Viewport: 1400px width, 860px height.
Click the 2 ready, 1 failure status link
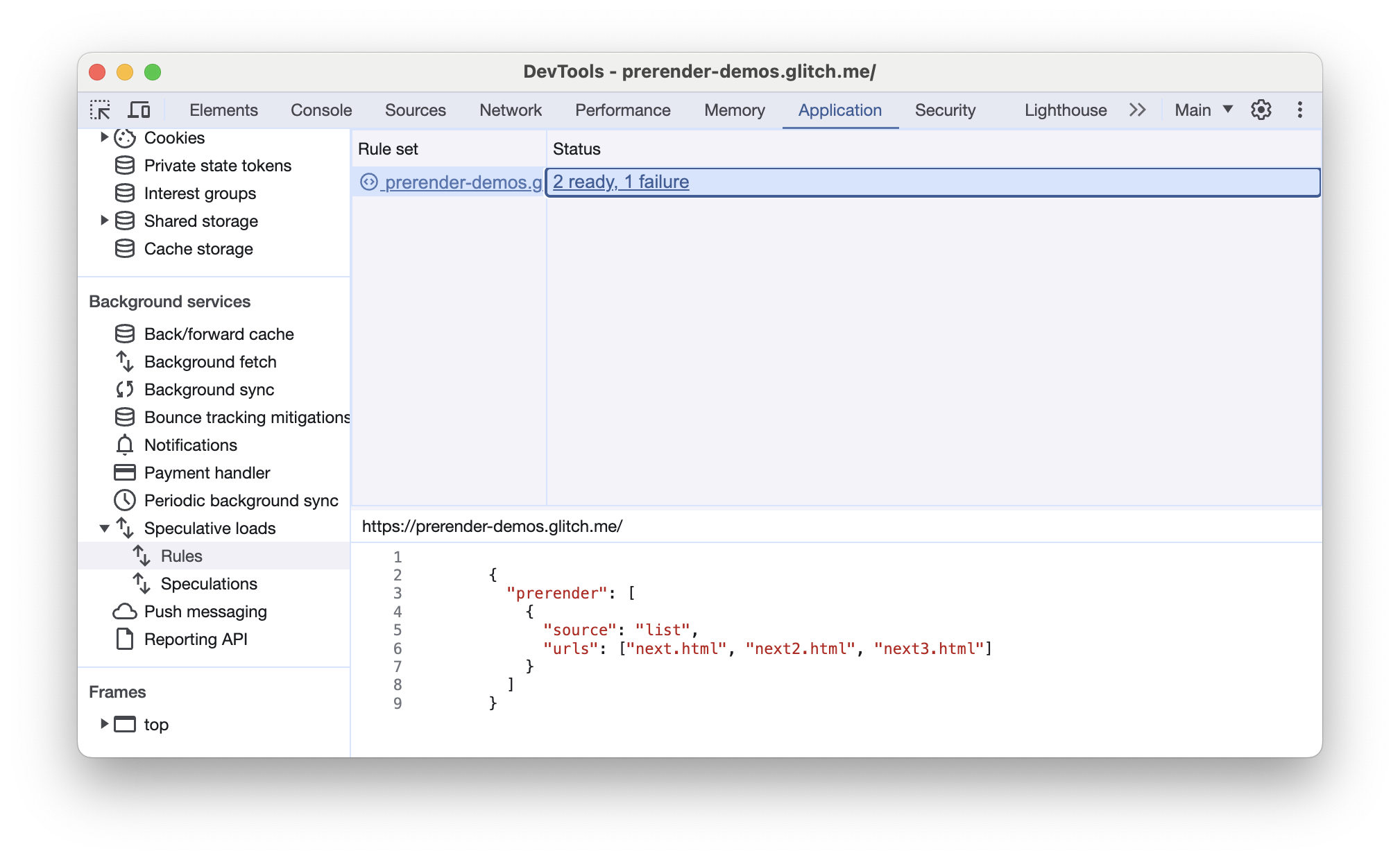pos(621,181)
